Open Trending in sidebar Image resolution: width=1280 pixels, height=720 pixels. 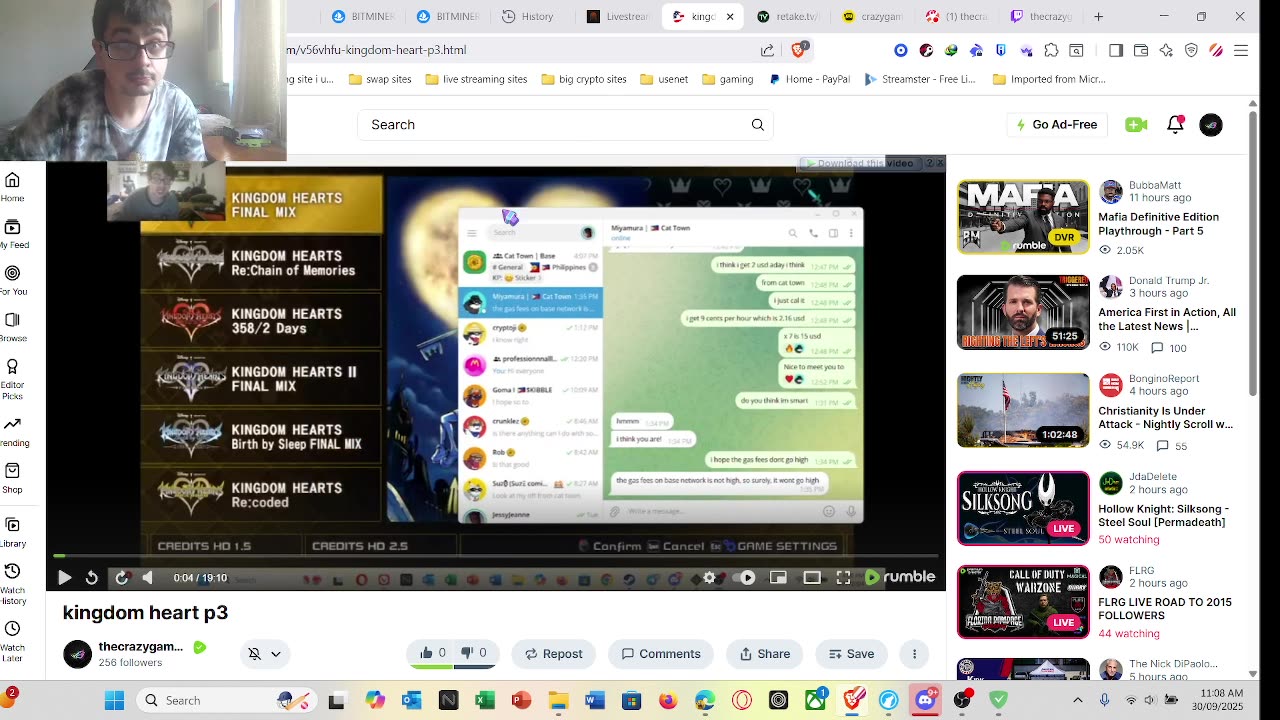click(14, 431)
